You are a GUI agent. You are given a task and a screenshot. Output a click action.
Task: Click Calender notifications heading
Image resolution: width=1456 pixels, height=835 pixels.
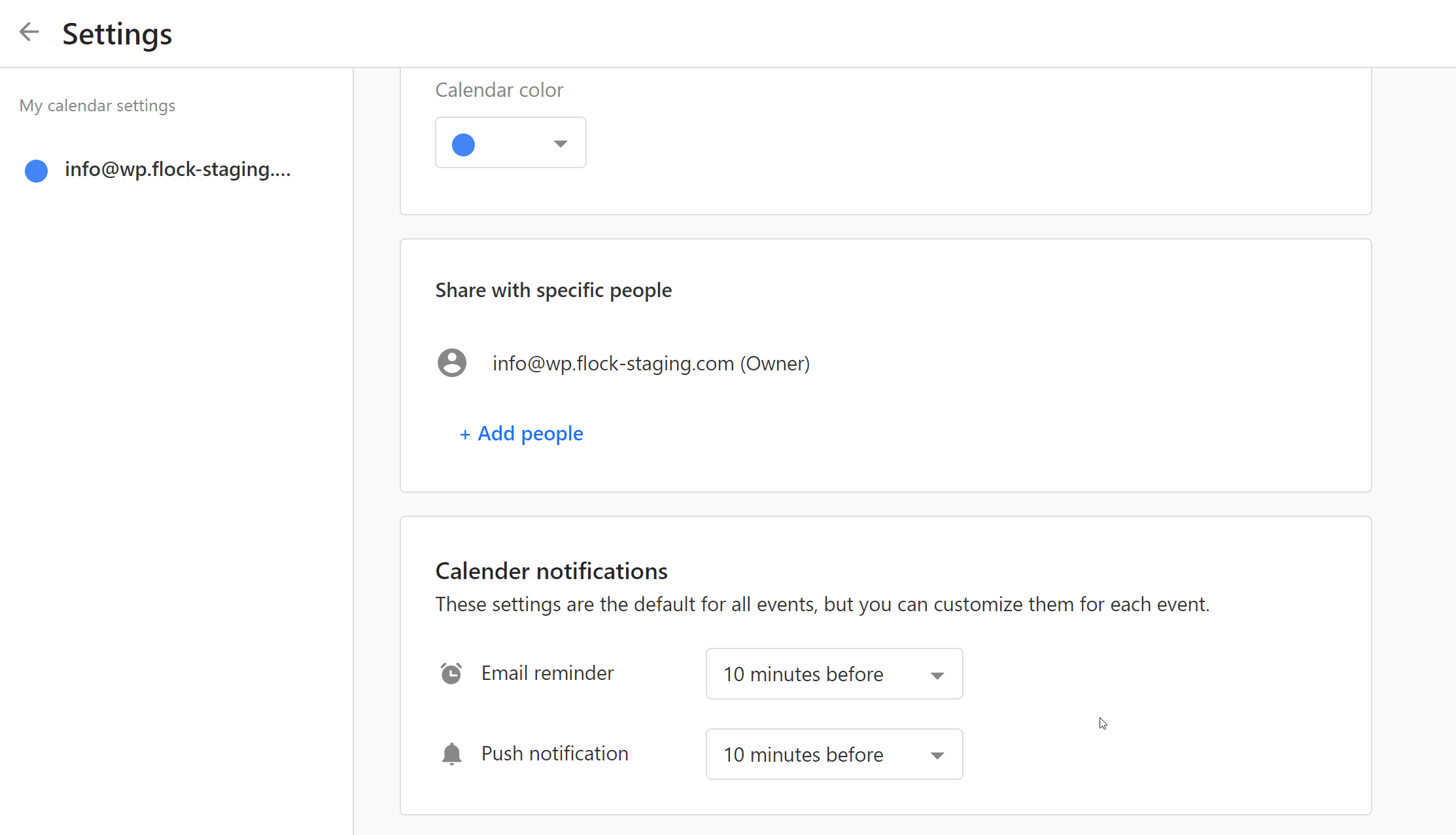click(551, 571)
